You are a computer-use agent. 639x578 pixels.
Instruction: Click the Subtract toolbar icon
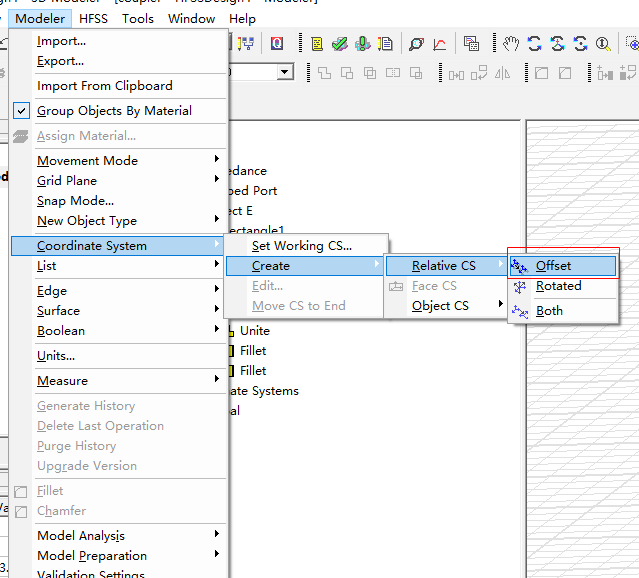pyautogui.click(x=347, y=73)
